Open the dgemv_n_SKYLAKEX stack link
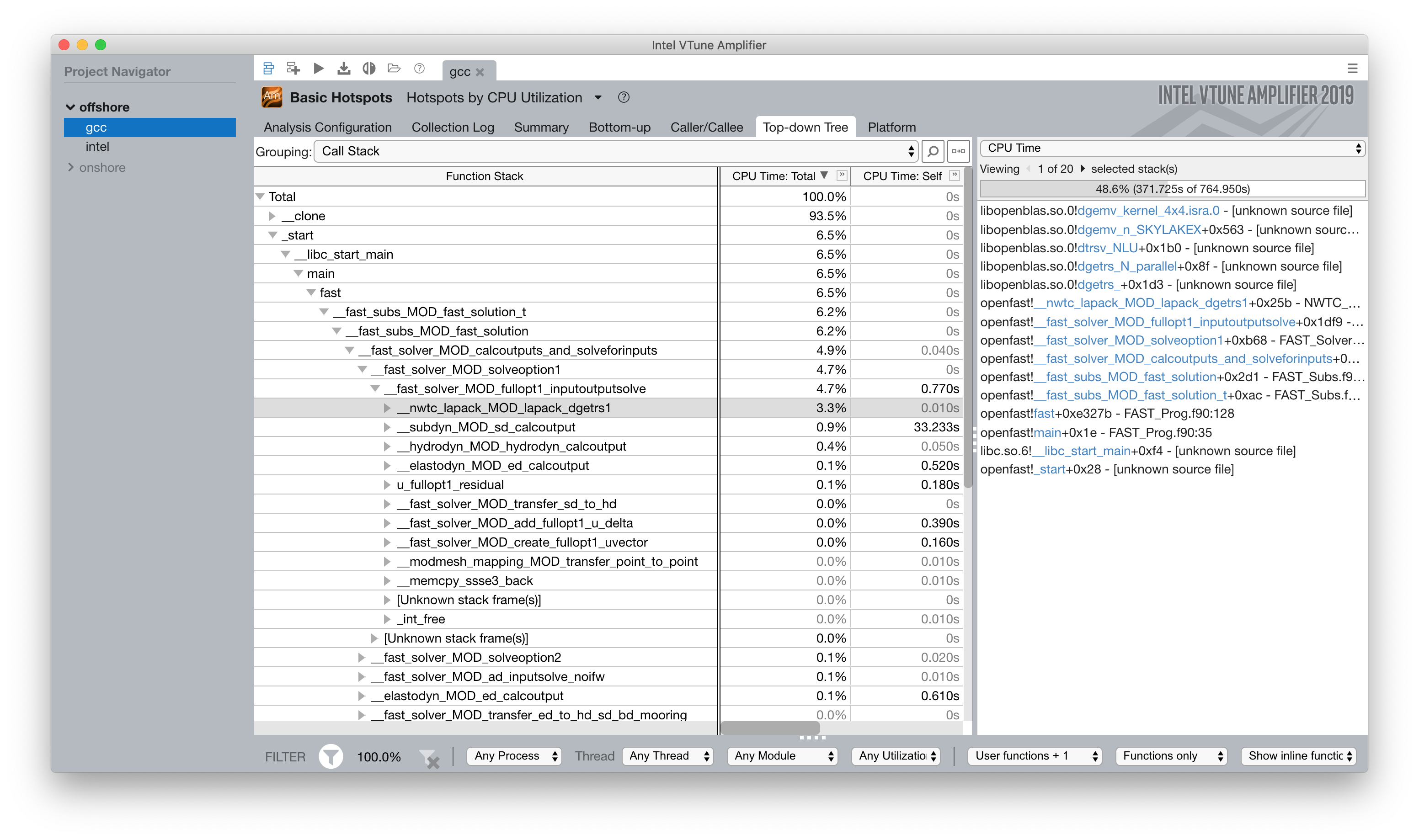This screenshot has height=840, width=1419. click(1139, 229)
